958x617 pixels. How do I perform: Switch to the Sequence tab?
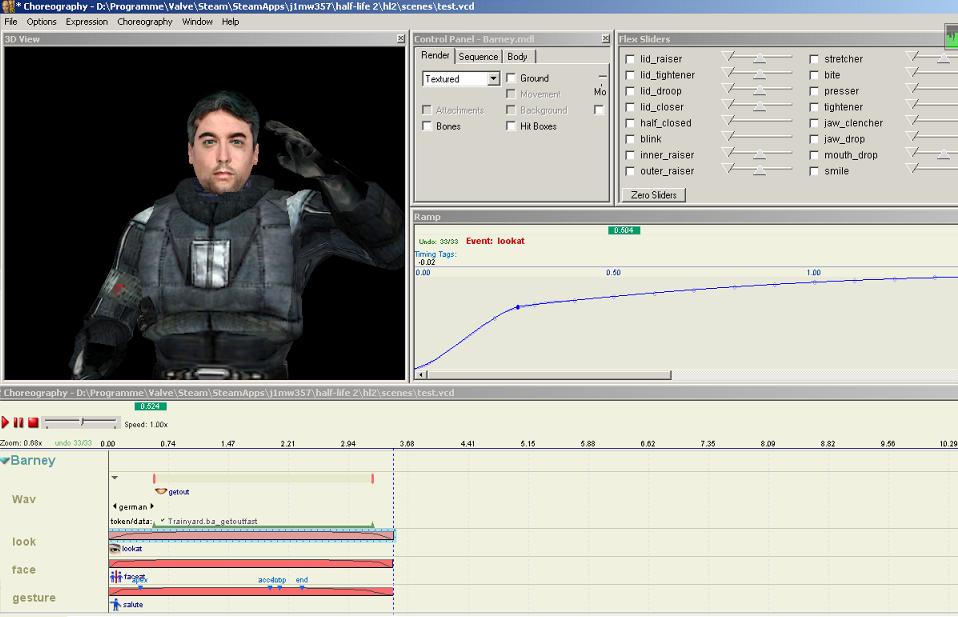pyautogui.click(x=478, y=56)
